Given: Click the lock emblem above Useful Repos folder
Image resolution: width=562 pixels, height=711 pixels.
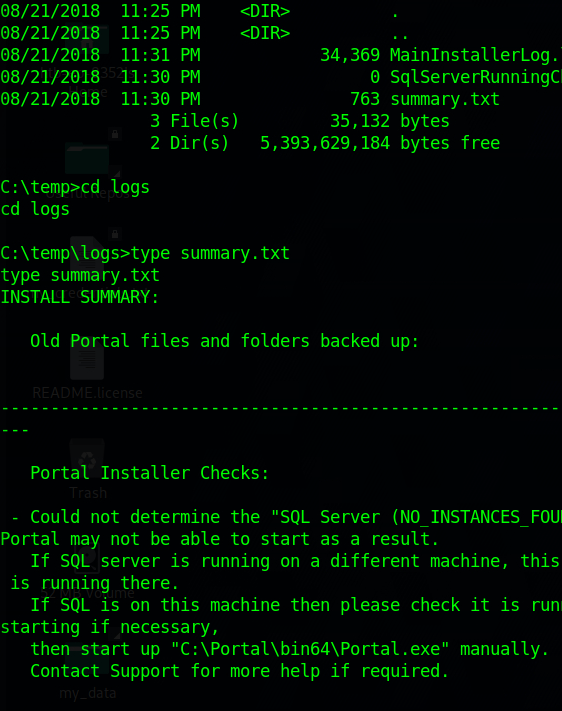Looking at the screenshot, I should (x=115, y=134).
